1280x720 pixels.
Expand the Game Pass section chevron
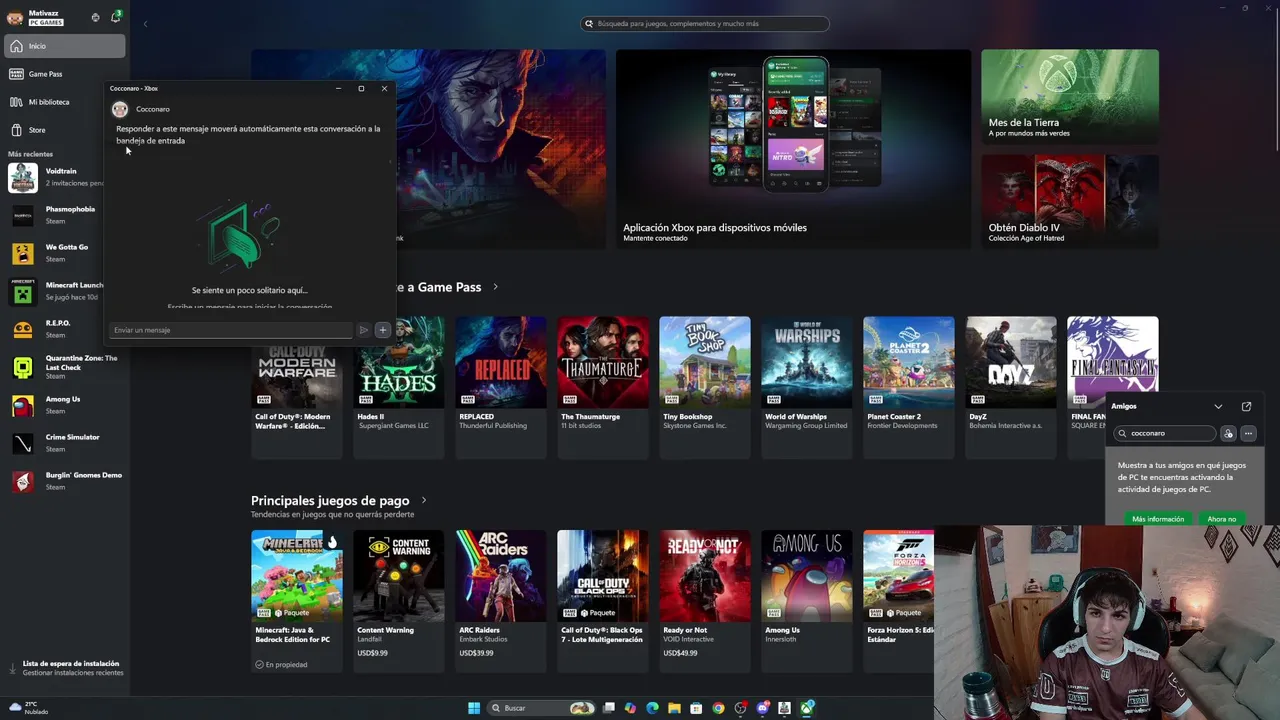(x=495, y=287)
